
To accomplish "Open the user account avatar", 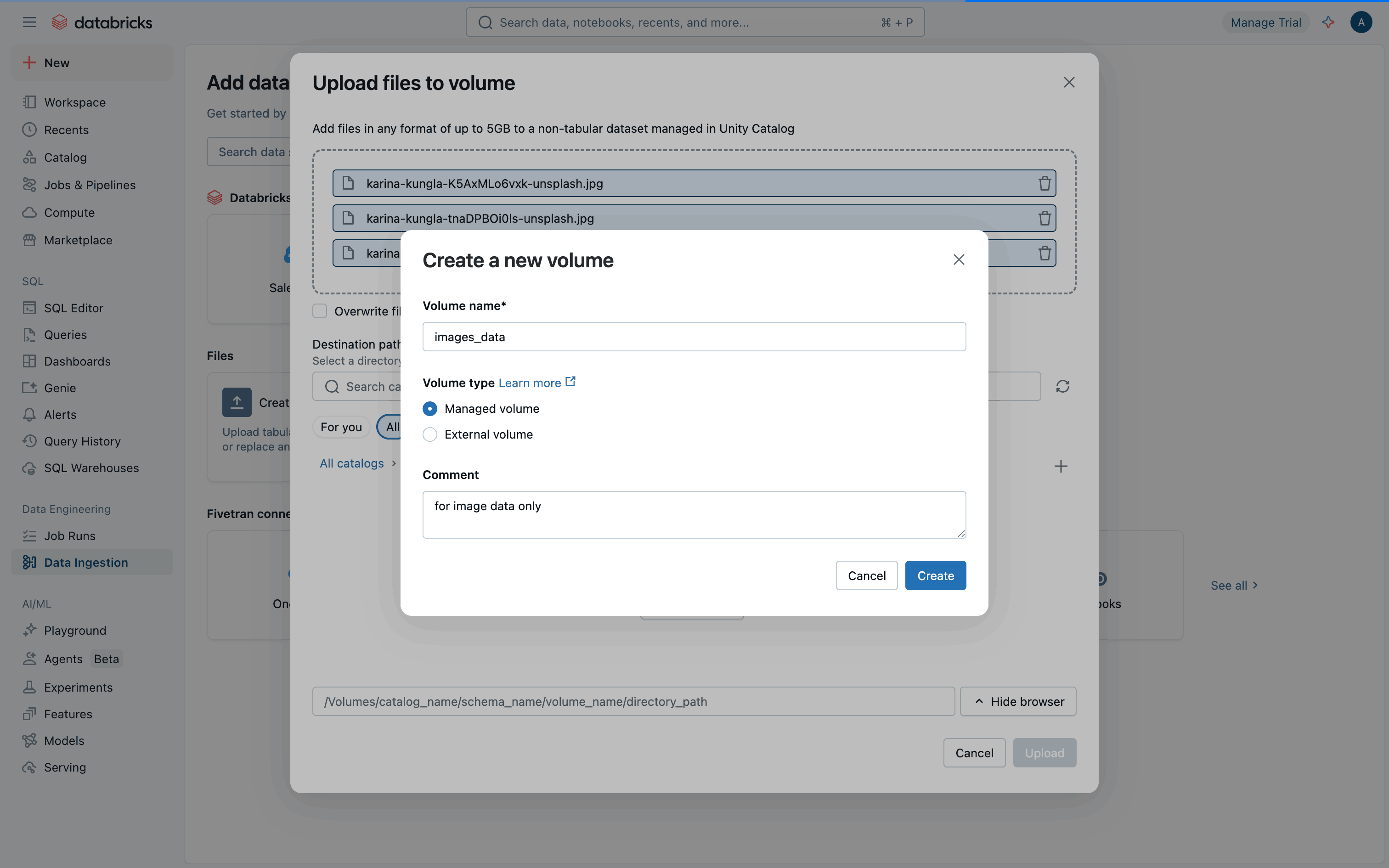I will pyautogui.click(x=1361, y=22).
